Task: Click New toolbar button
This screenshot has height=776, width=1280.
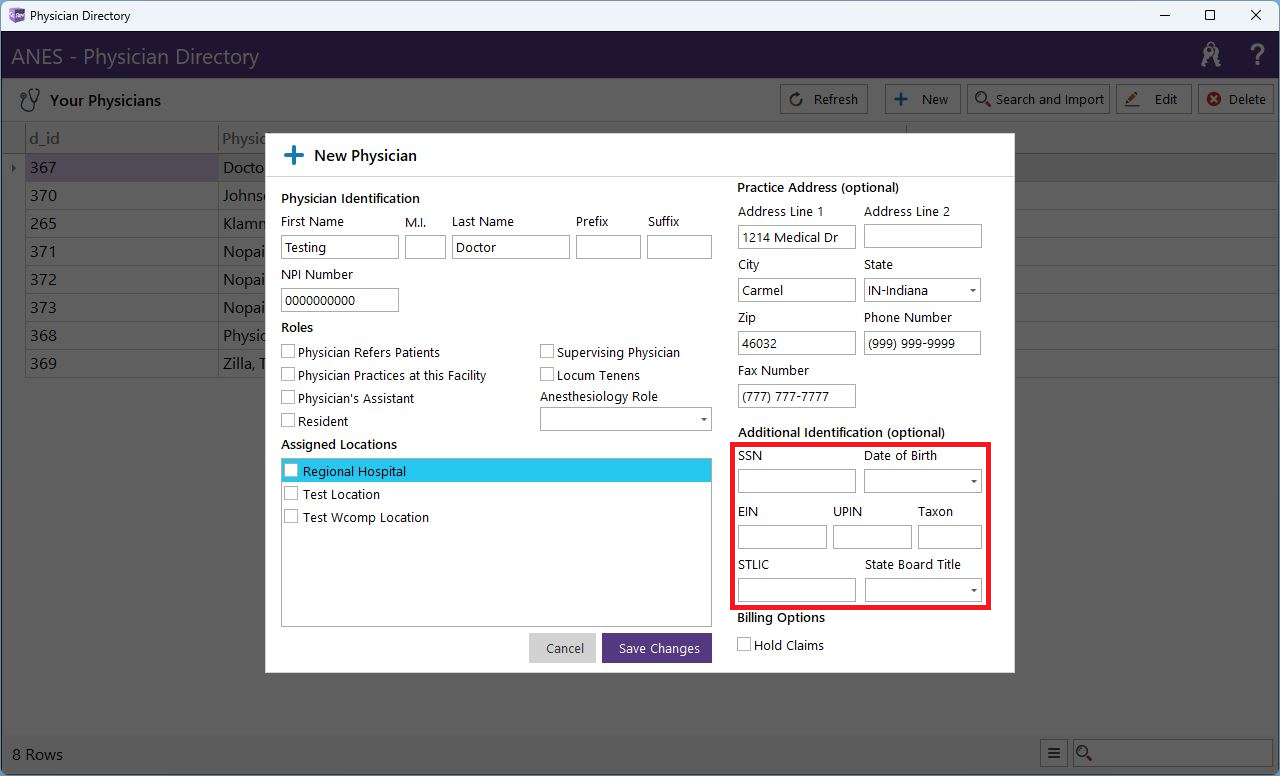Action: tap(922, 99)
